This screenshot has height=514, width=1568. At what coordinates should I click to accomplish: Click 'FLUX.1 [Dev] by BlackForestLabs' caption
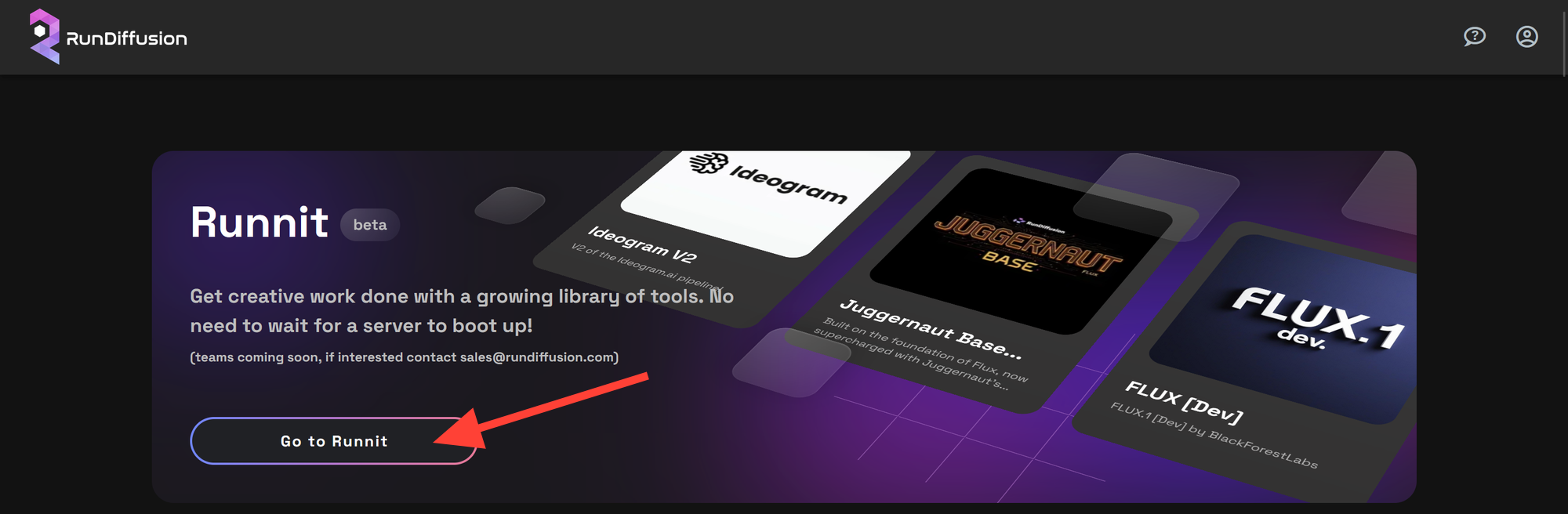tap(1214, 435)
